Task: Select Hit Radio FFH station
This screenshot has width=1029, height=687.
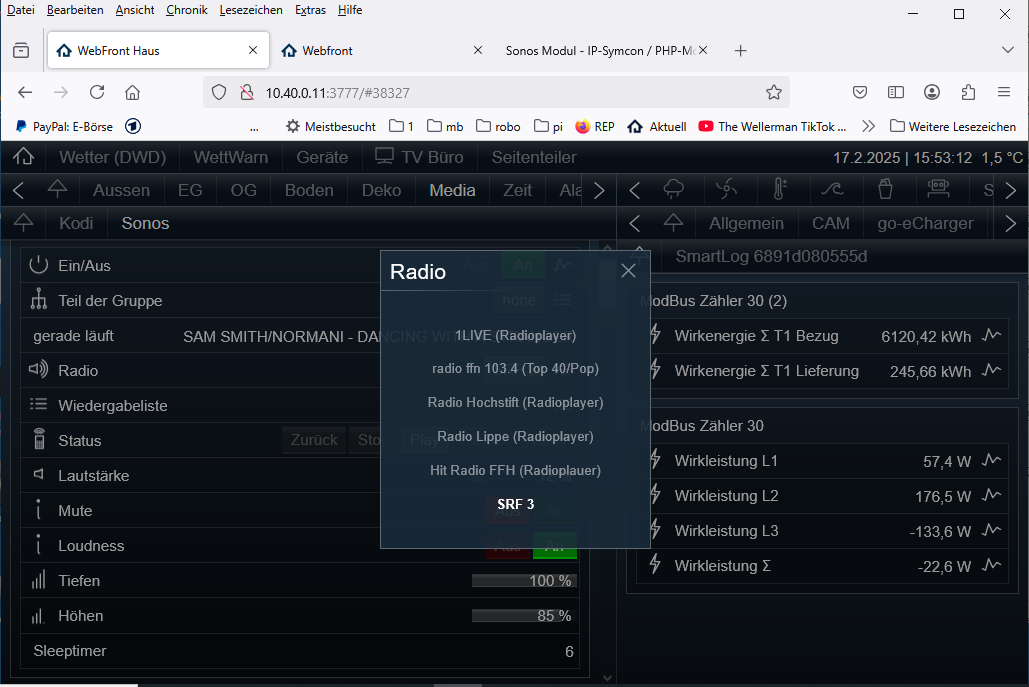Action: tap(515, 470)
